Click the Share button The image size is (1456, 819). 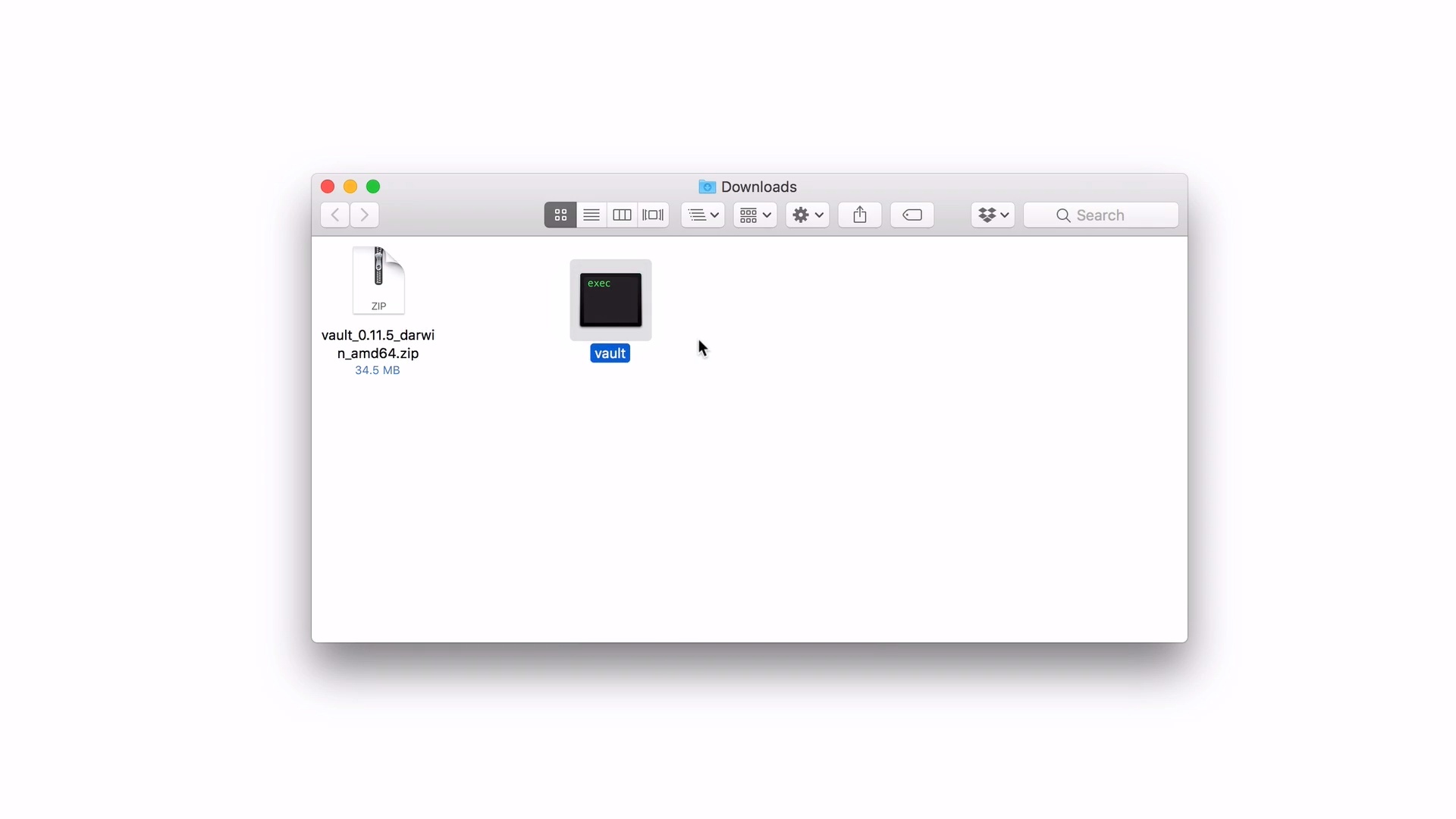(x=860, y=215)
